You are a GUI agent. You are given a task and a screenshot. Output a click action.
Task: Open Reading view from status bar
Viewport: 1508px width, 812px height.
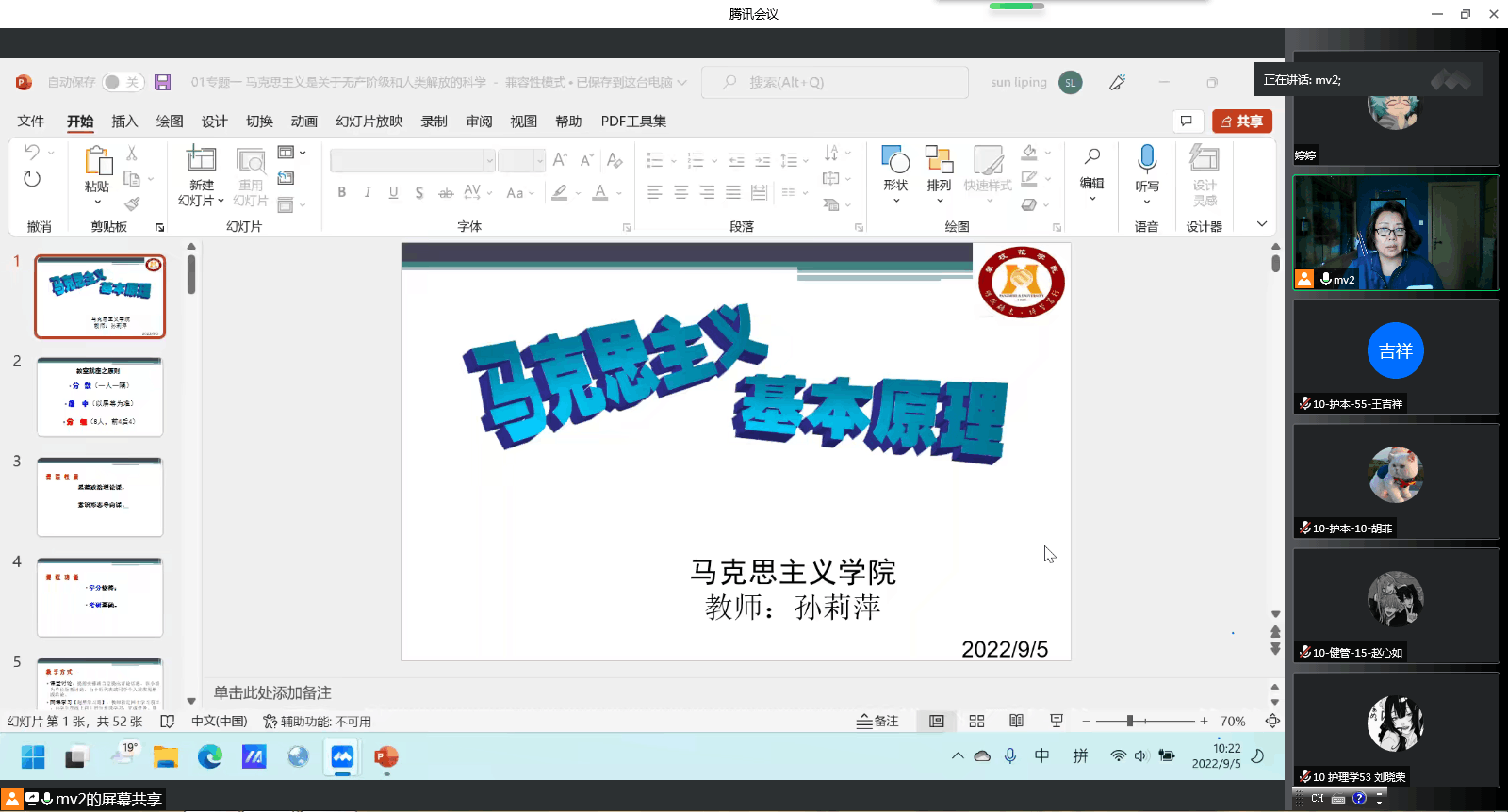coord(1016,721)
